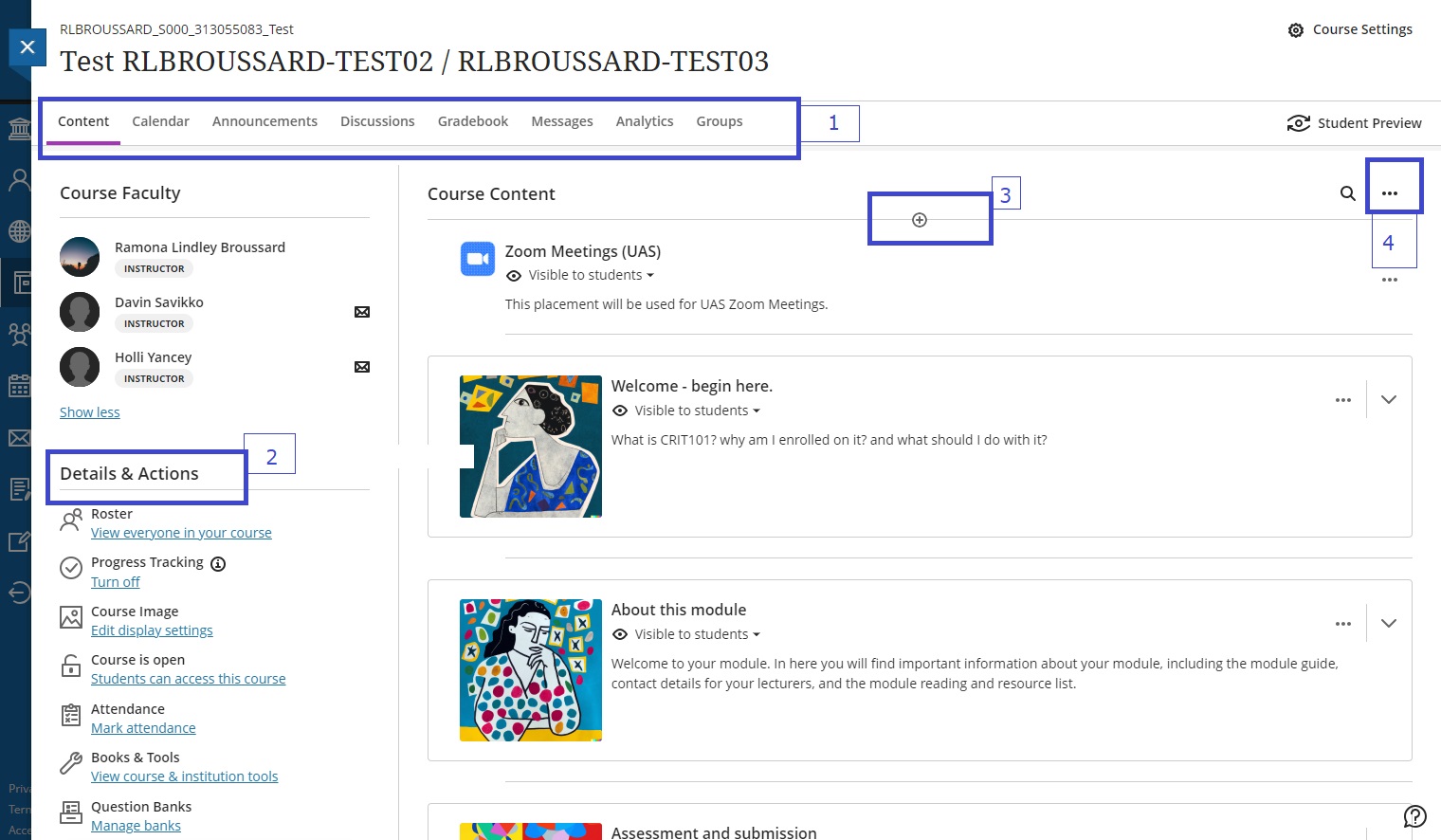Viewport: 1441px width, 840px height.
Task: Expand the About this module chevron
Action: pos(1389,623)
